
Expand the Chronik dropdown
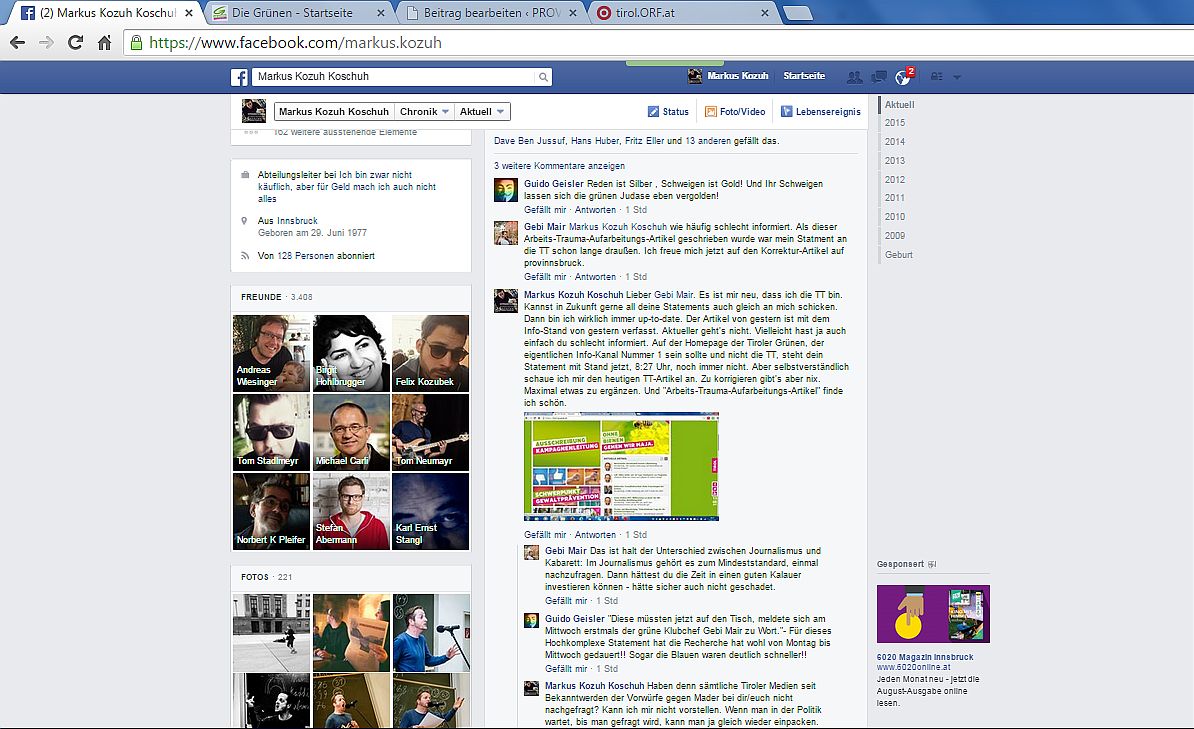click(424, 112)
